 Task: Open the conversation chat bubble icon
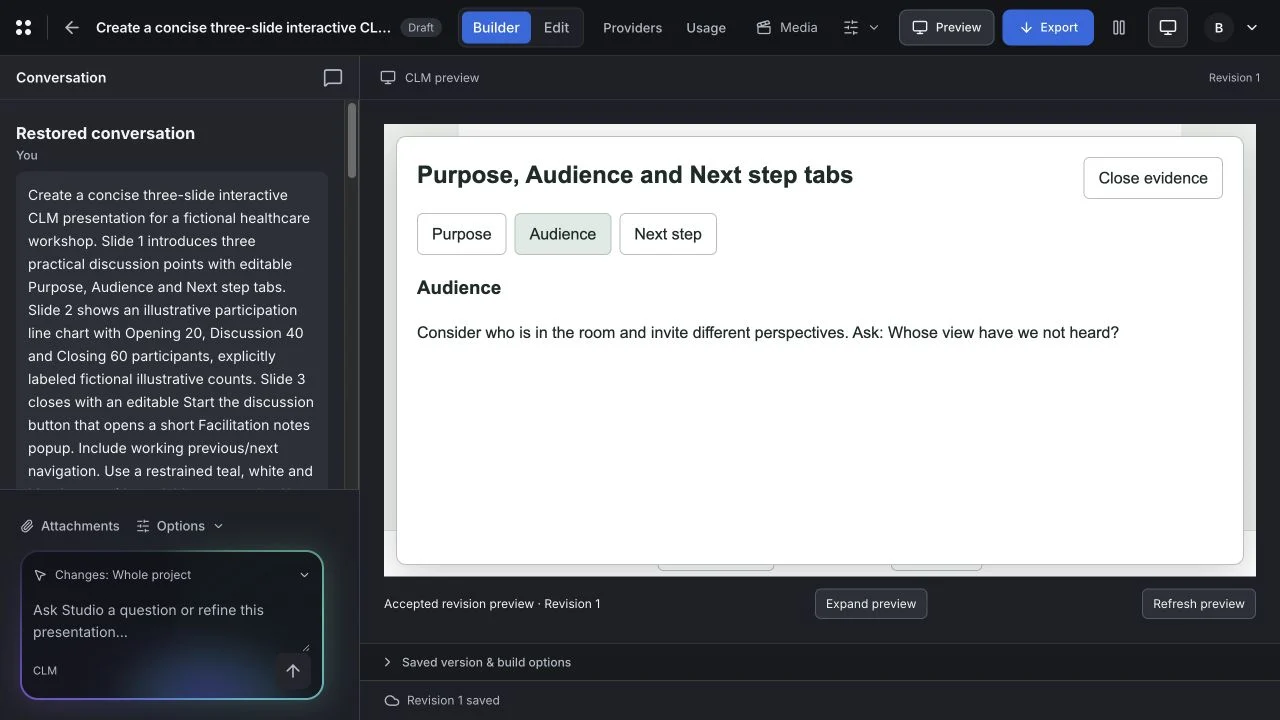click(x=333, y=78)
